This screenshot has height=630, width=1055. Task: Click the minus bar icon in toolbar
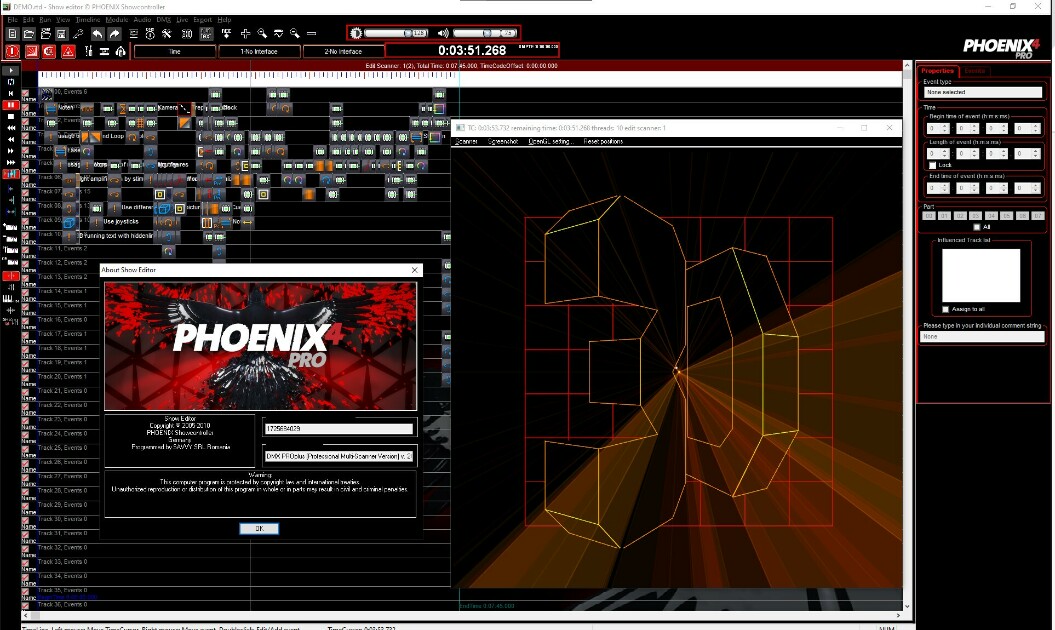click(312, 34)
